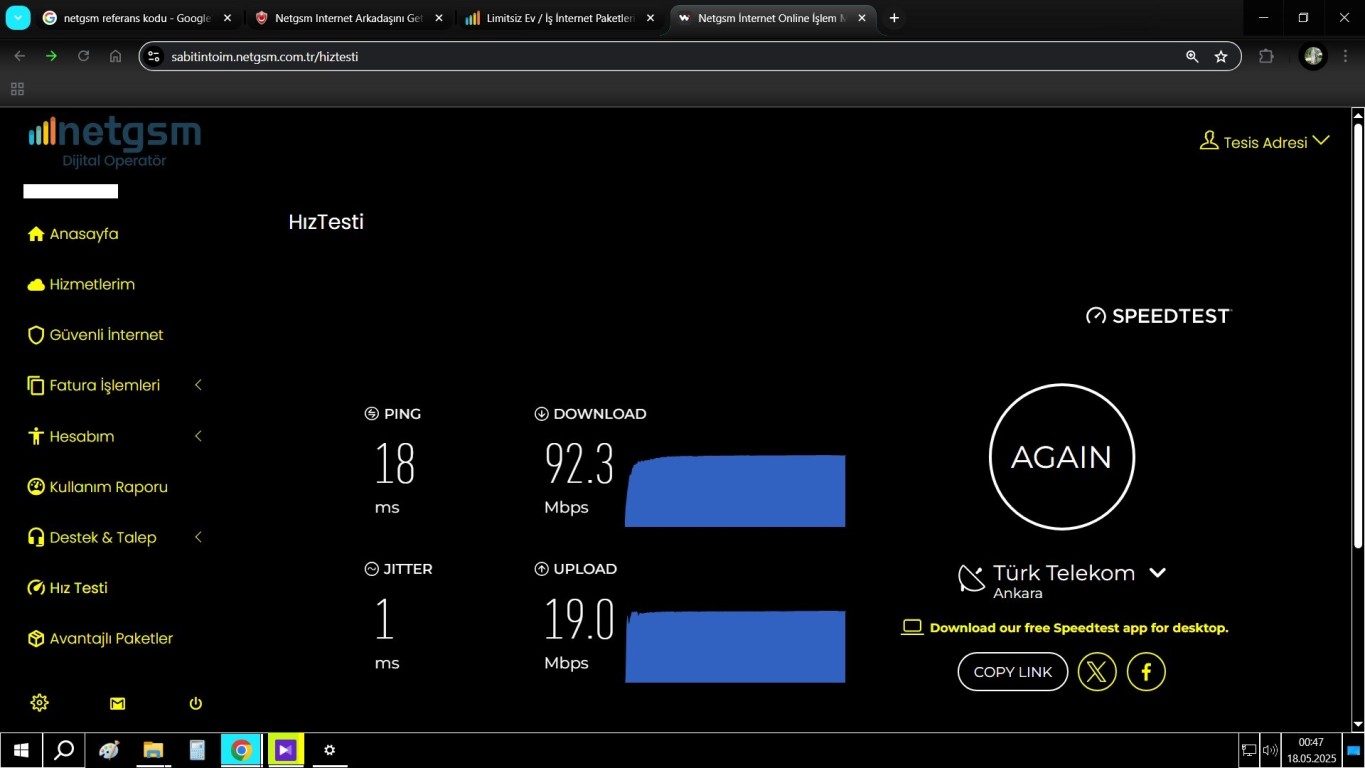Open the Hizmetlerim menu item
The width and height of the screenshot is (1365, 768).
92,285
